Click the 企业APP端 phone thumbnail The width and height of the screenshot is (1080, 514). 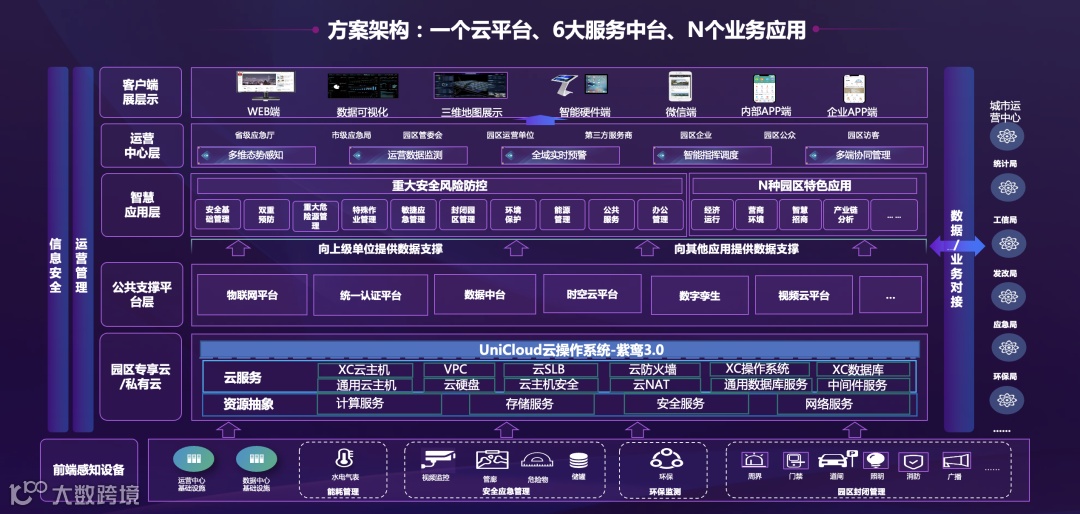click(x=854, y=89)
